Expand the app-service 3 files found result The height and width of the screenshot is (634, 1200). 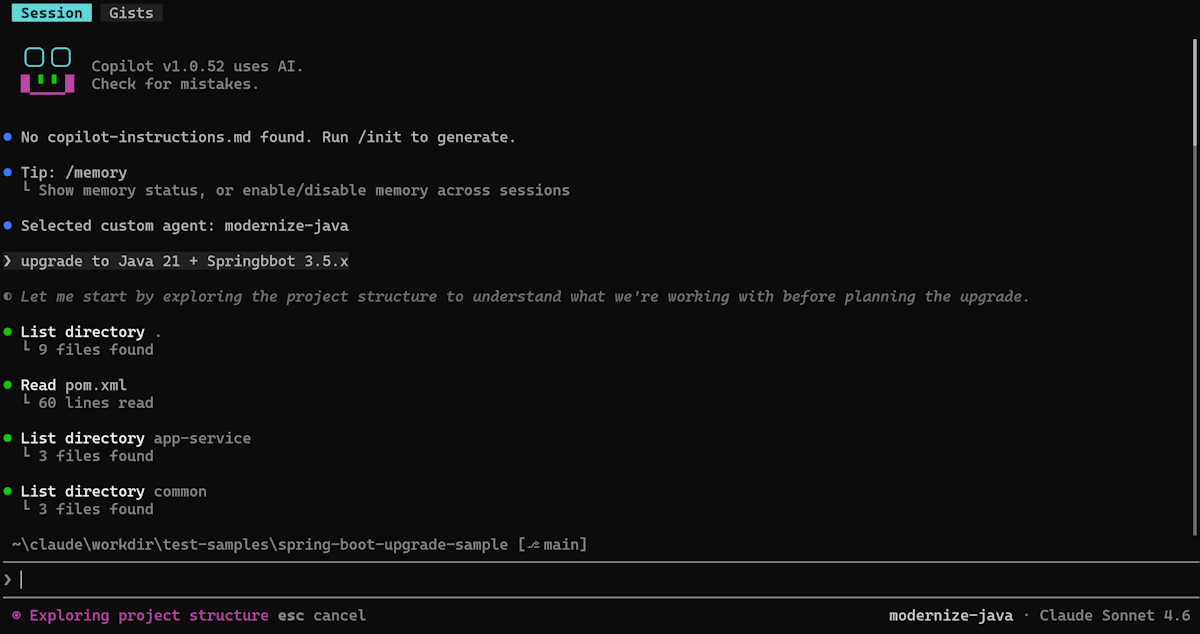click(135, 447)
